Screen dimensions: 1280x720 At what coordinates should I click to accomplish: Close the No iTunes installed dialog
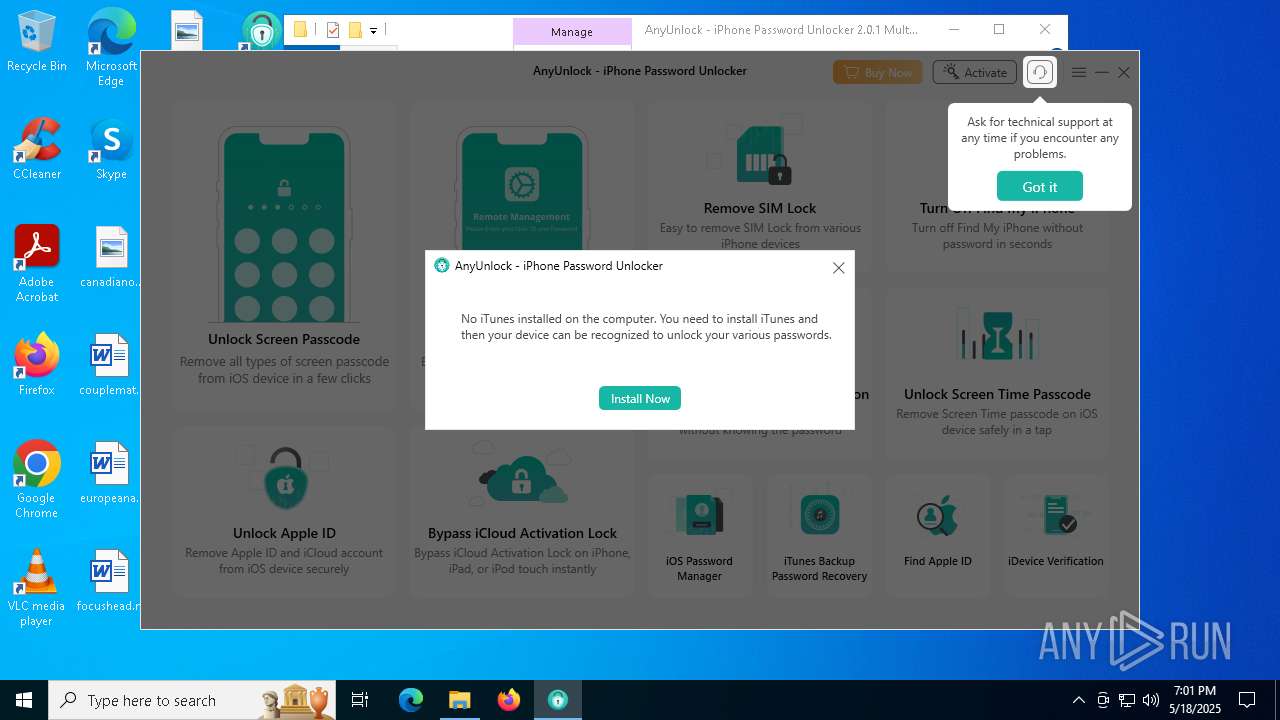[x=838, y=267]
